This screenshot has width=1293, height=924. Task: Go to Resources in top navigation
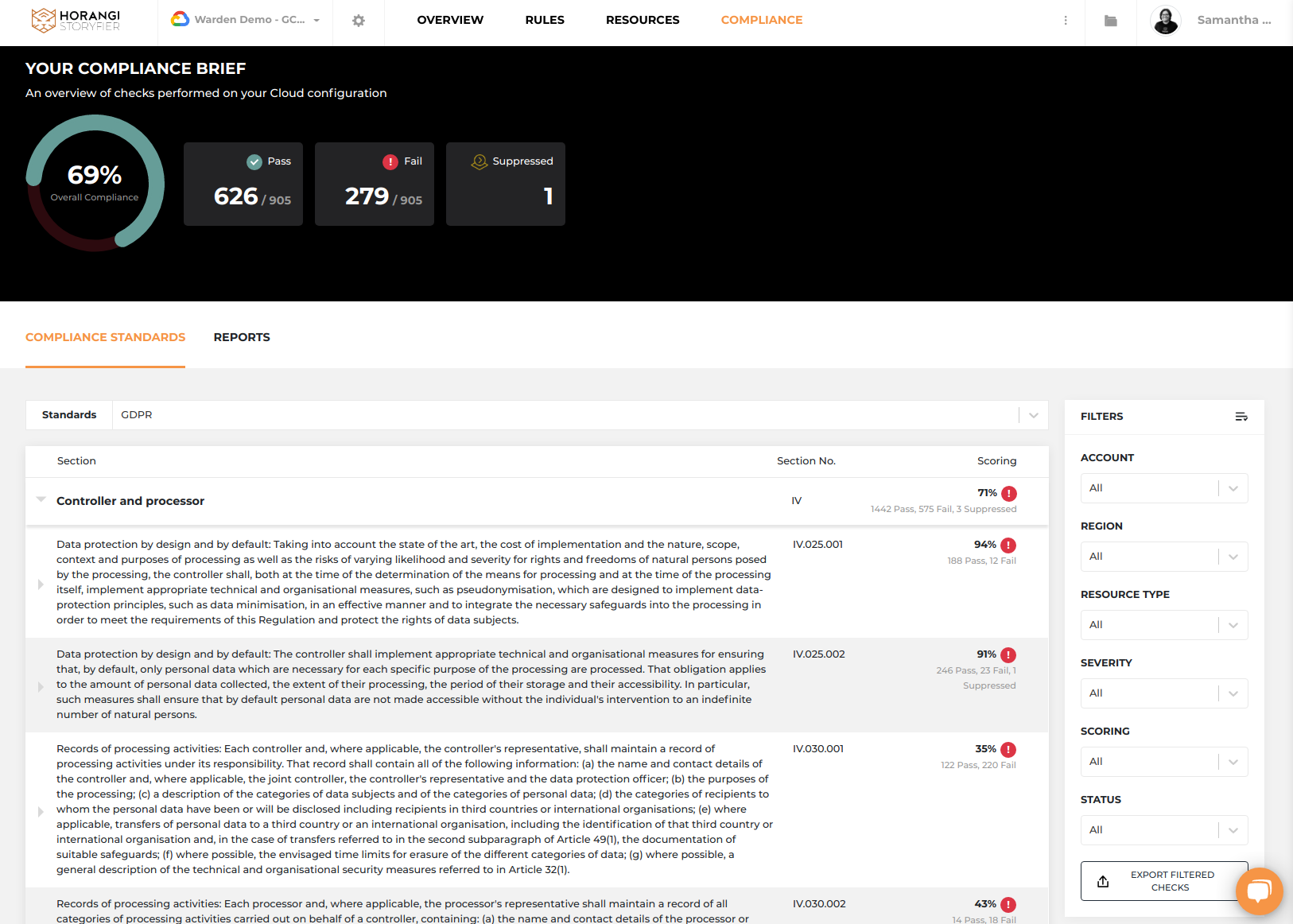643,20
